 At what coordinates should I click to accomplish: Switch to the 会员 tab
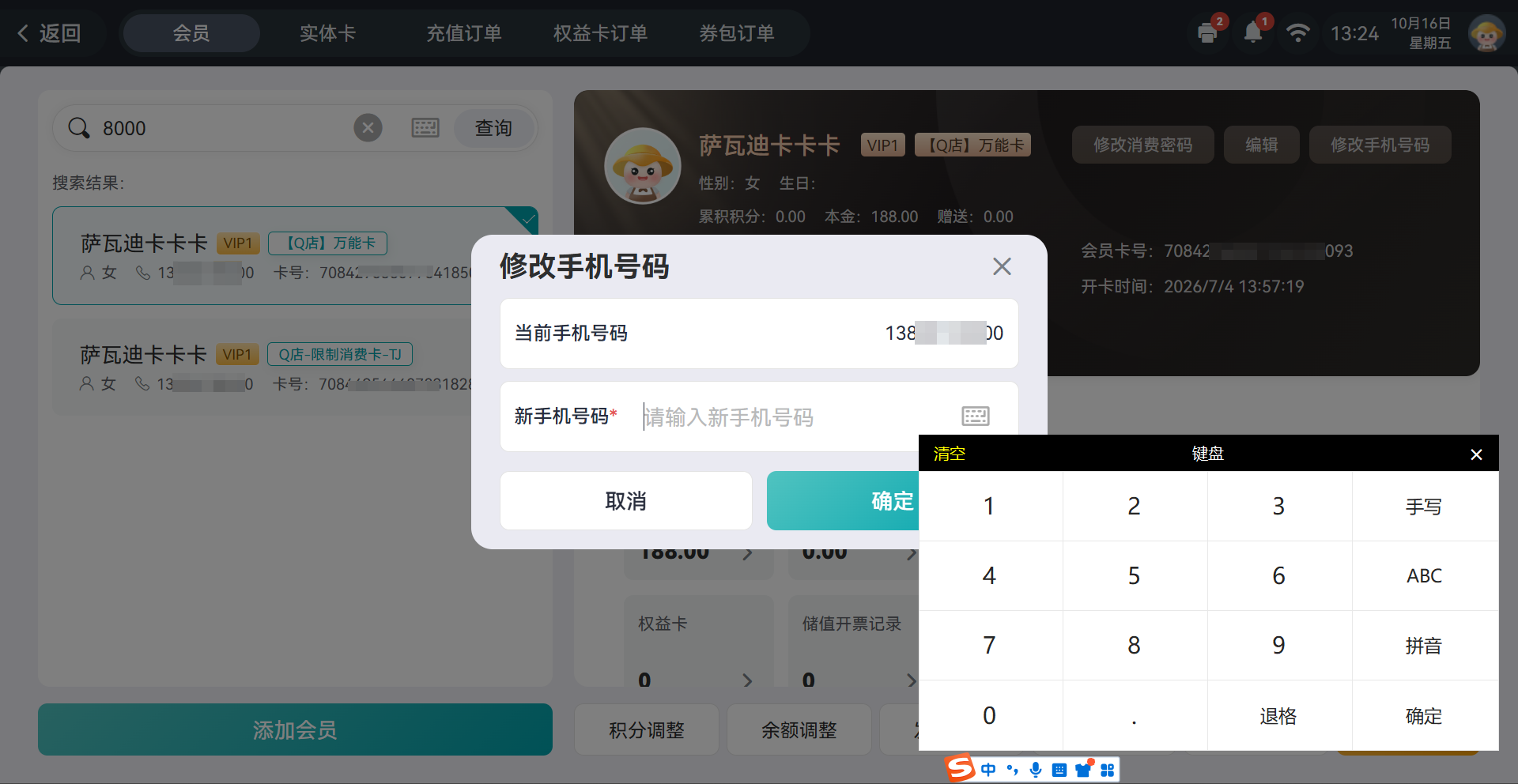pos(191,33)
